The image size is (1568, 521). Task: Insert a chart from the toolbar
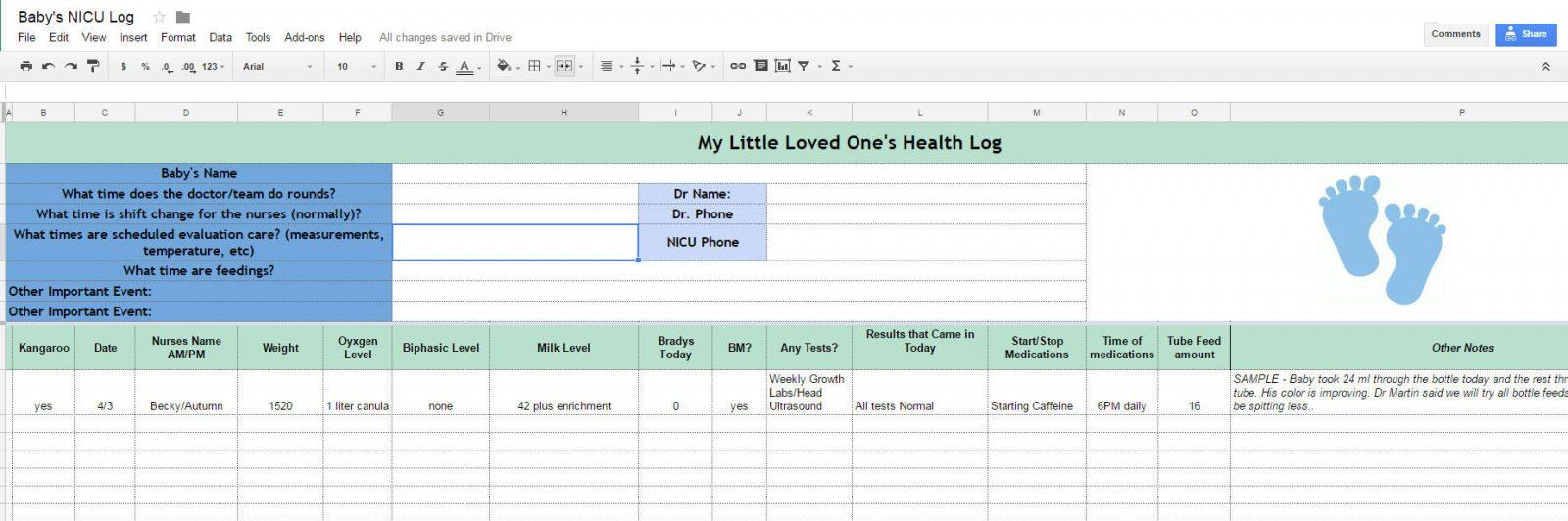[x=782, y=67]
